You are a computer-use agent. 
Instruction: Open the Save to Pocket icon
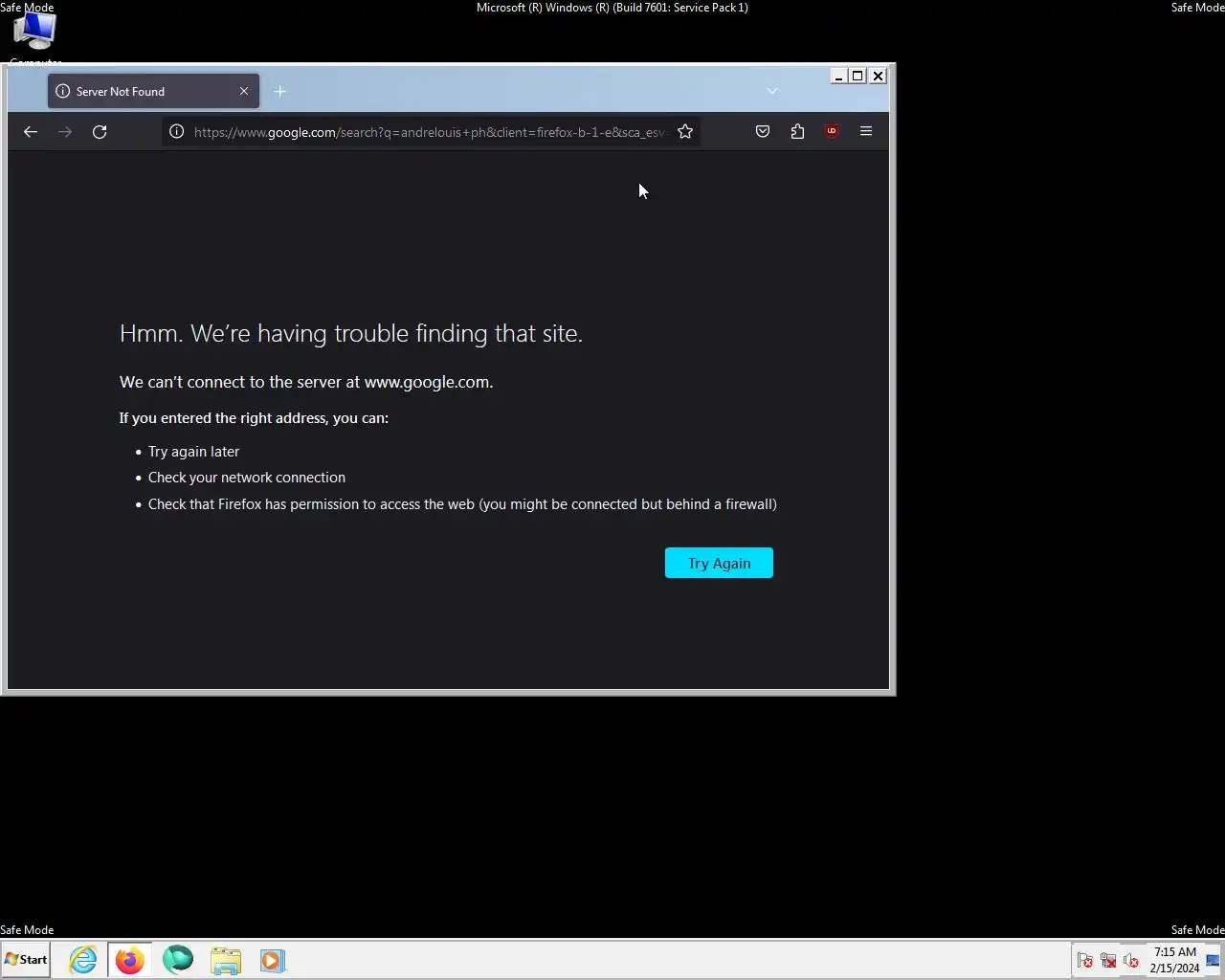(763, 132)
